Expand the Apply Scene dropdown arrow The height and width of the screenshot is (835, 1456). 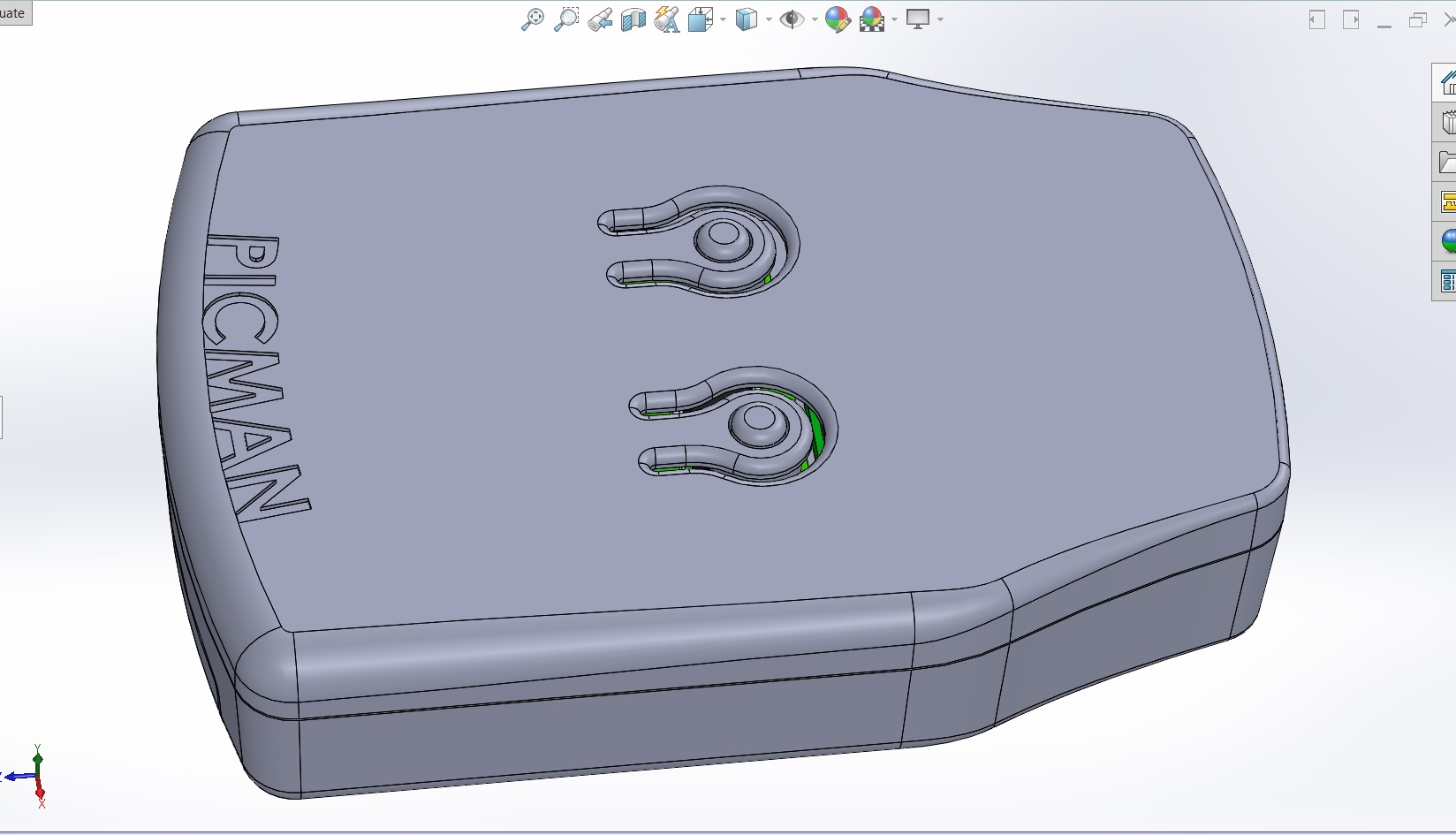(x=895, y=19)
